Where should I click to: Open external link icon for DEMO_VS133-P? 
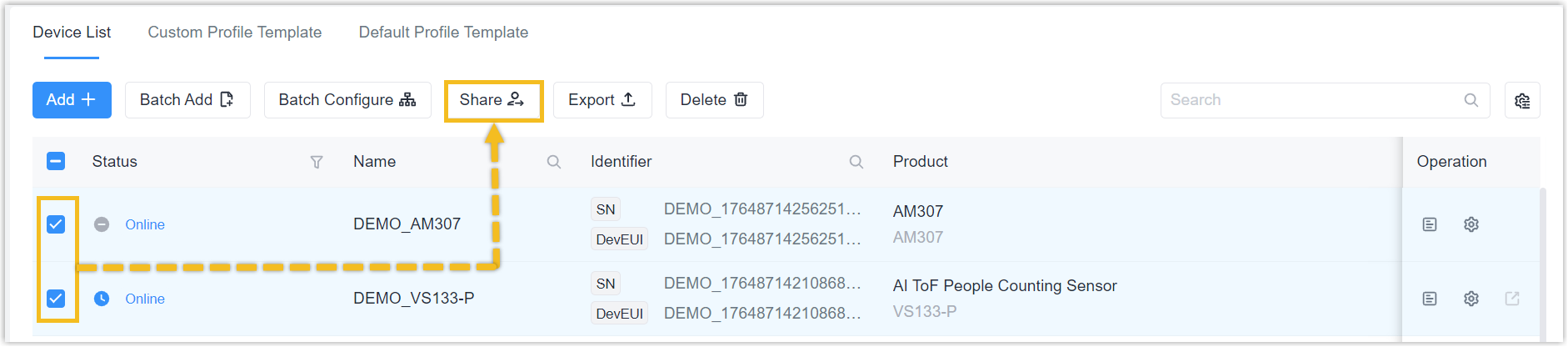1512,299
